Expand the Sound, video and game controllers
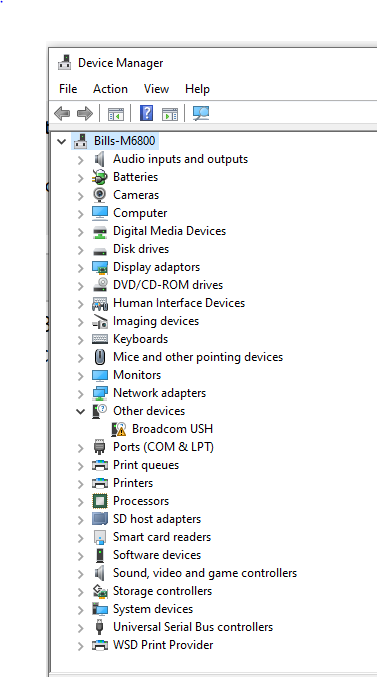Image resolution: width=377 pixels, height=677 pixels. click(80, 574)
